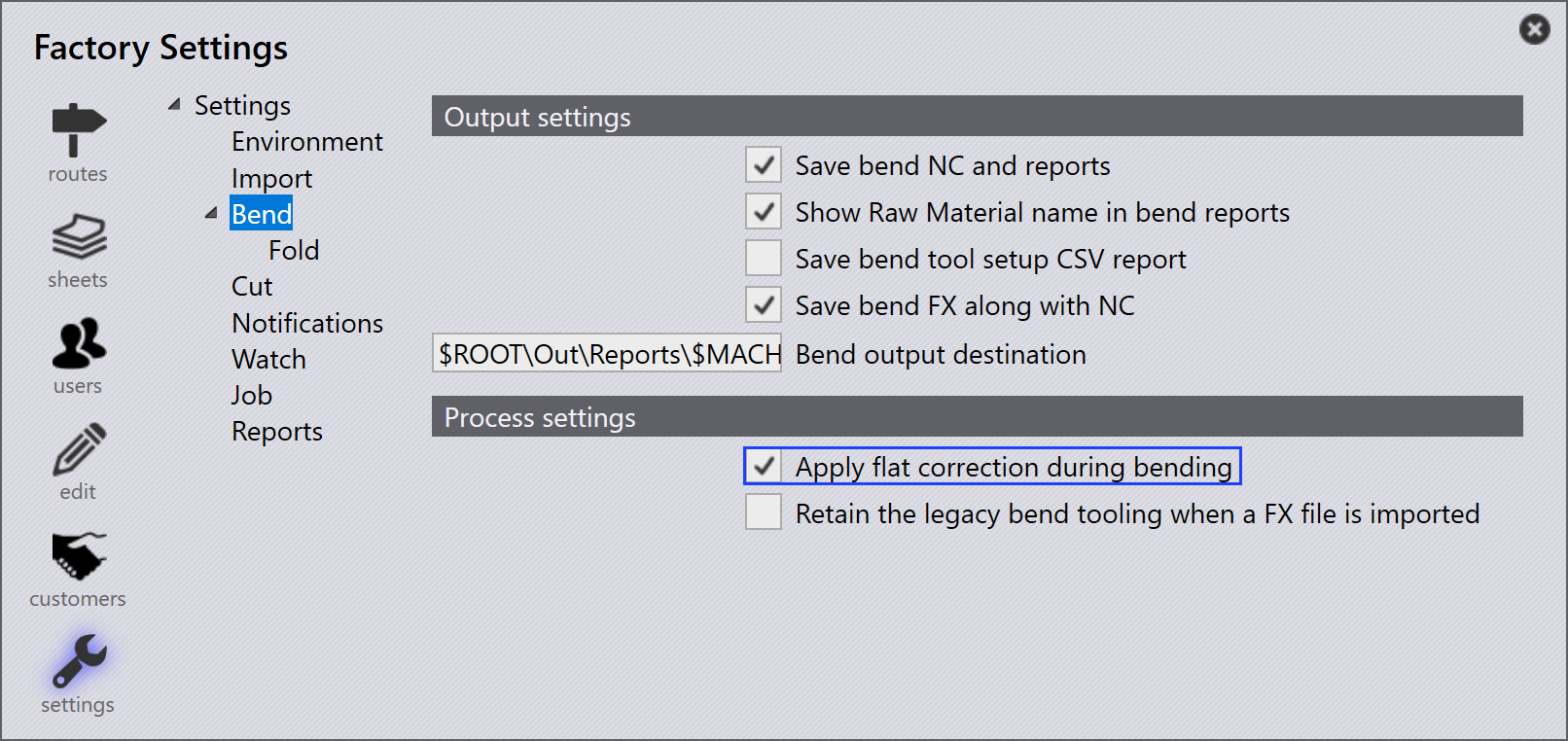
Task: Click the Bend output destination field
Action: click(607, 353)
